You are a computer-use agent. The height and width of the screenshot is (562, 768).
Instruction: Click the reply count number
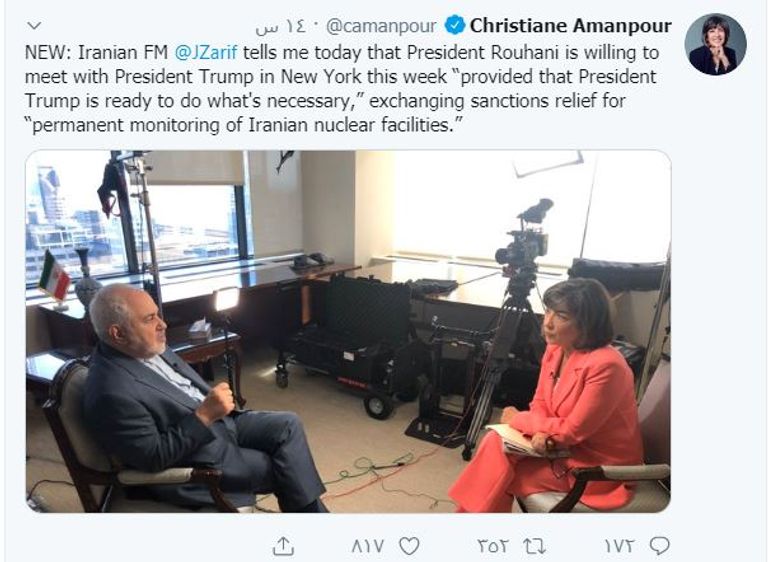click(620, 546)
